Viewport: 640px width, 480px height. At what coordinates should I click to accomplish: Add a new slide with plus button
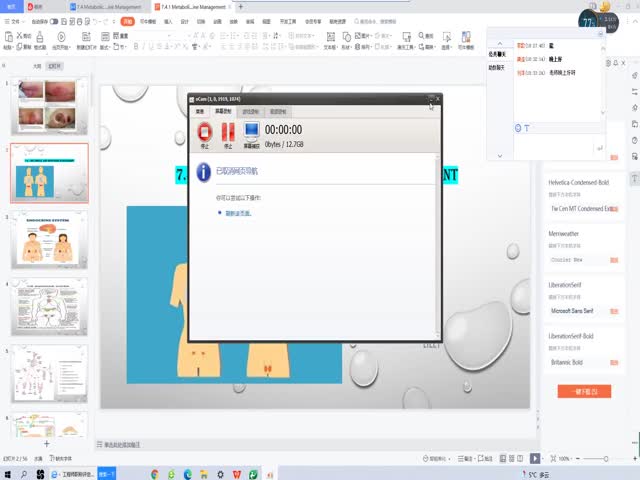46,442
